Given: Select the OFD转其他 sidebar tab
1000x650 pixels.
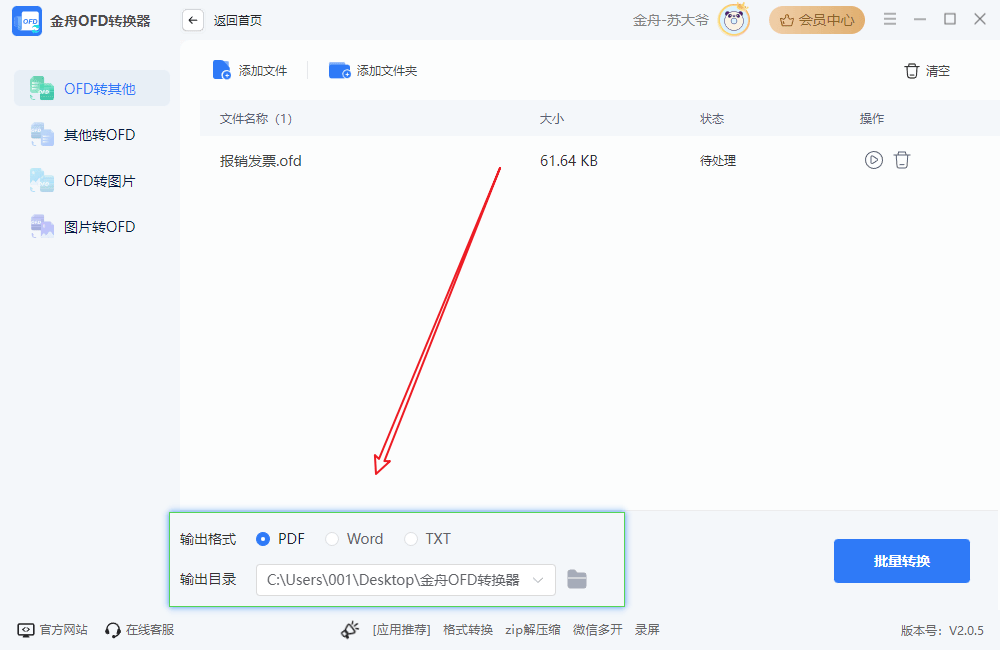Looking at the screenshot, I should tap(90, 88).
